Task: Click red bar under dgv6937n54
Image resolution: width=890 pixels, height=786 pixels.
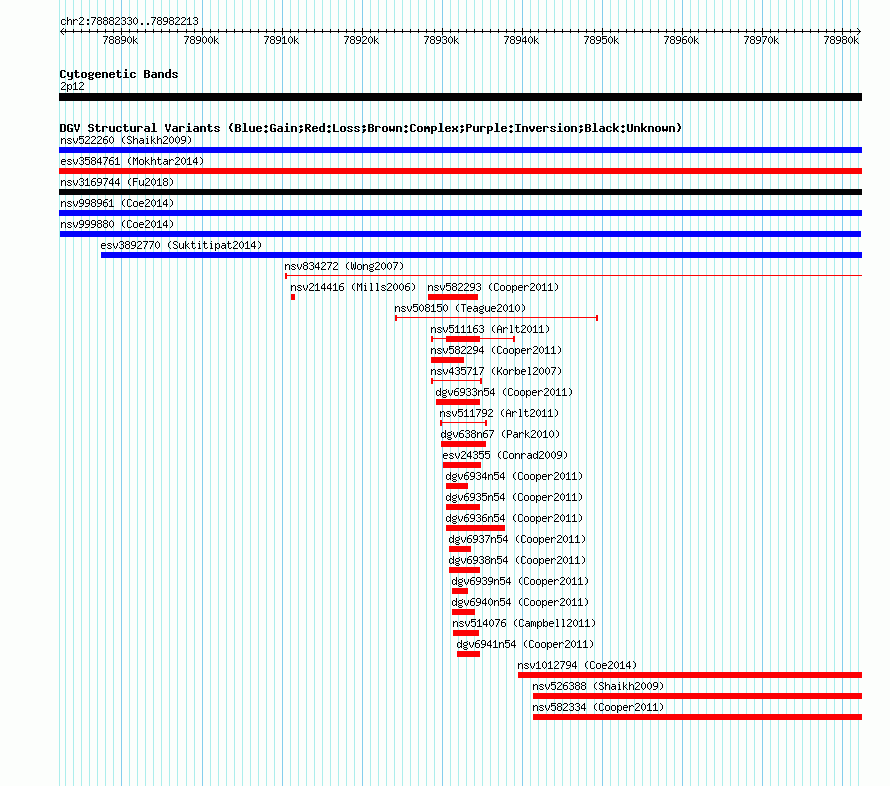Action: (460, 549)
